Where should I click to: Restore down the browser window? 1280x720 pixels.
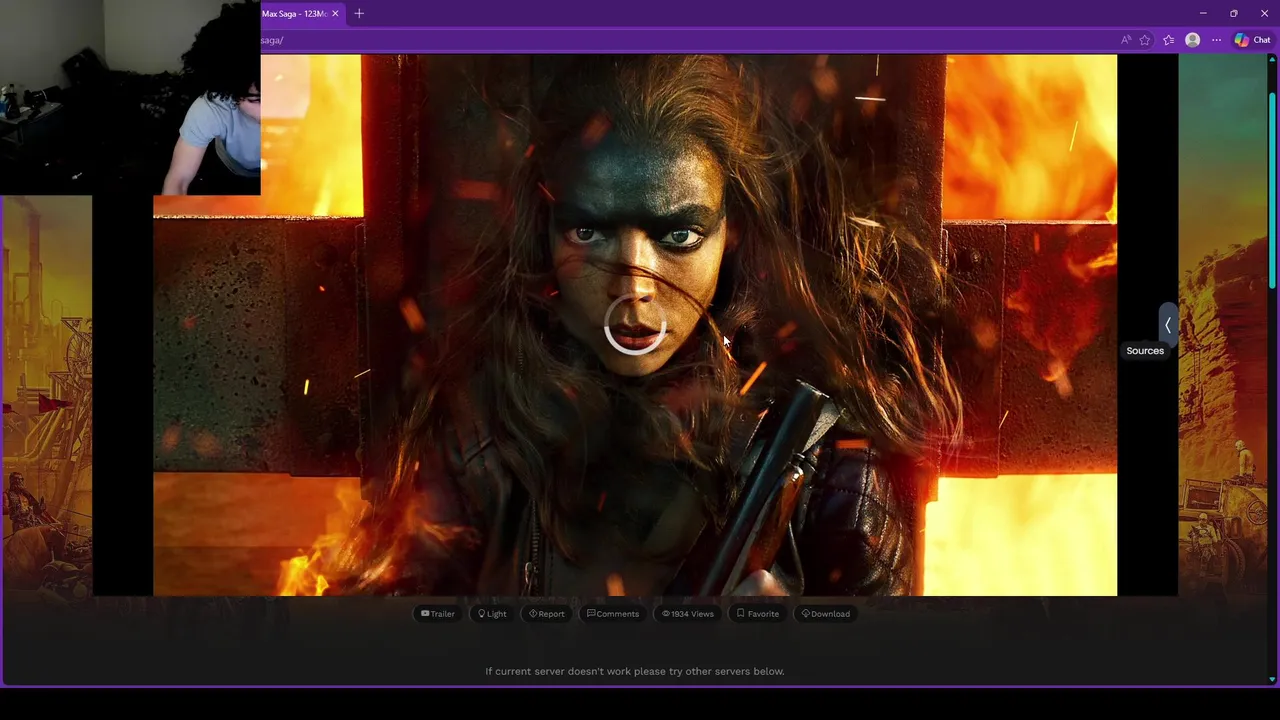(x=1233, y=13)
